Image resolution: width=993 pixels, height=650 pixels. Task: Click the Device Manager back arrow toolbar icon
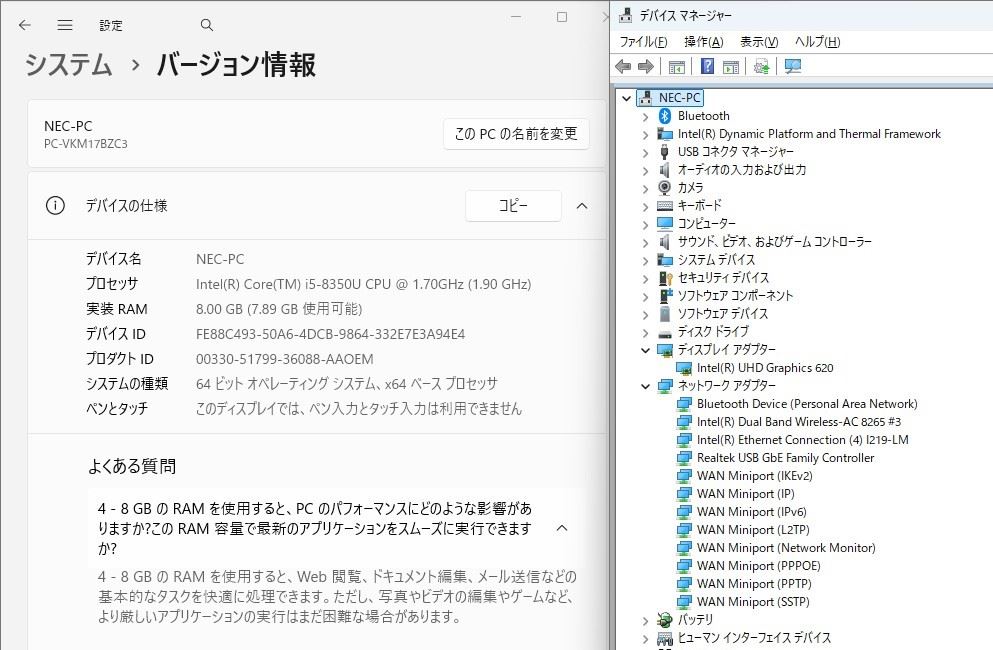tap(623, 67)
